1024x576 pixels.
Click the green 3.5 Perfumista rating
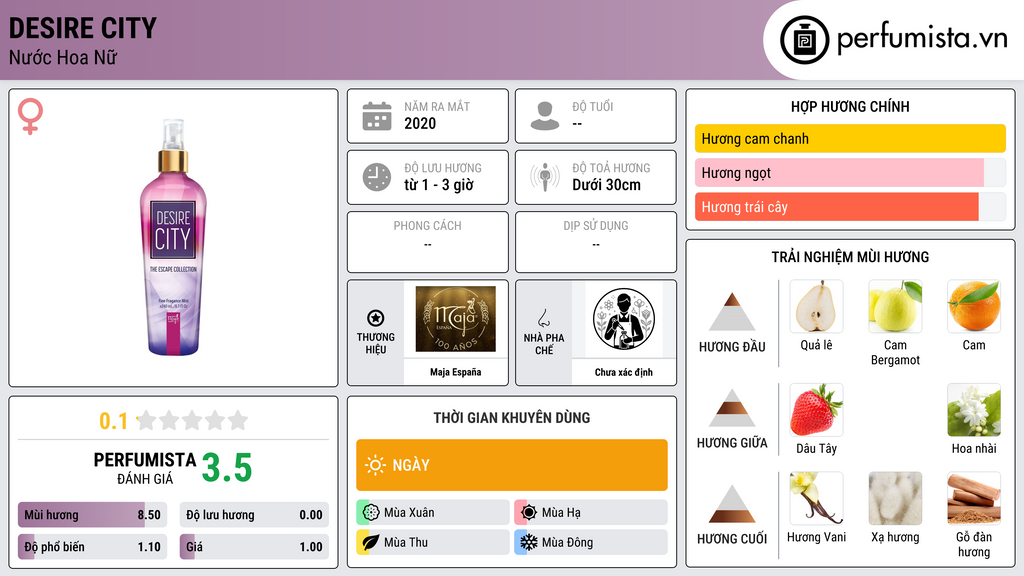pos(227,468)
